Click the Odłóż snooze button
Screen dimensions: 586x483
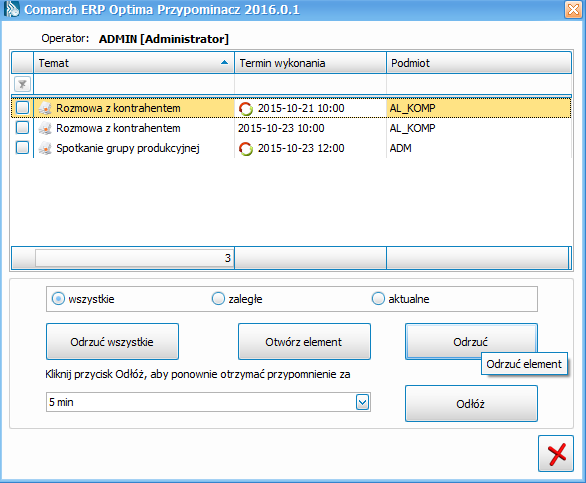click(471, 404)
